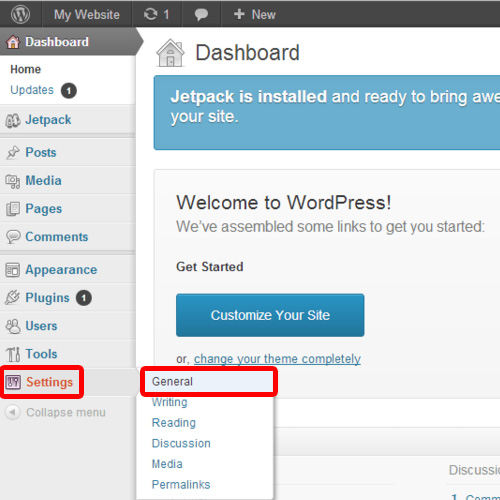Click the WordPress logo icon in admin bar
Image resolution: width=500 pixels, height=500 pixels.
click(x=20, y=14)
